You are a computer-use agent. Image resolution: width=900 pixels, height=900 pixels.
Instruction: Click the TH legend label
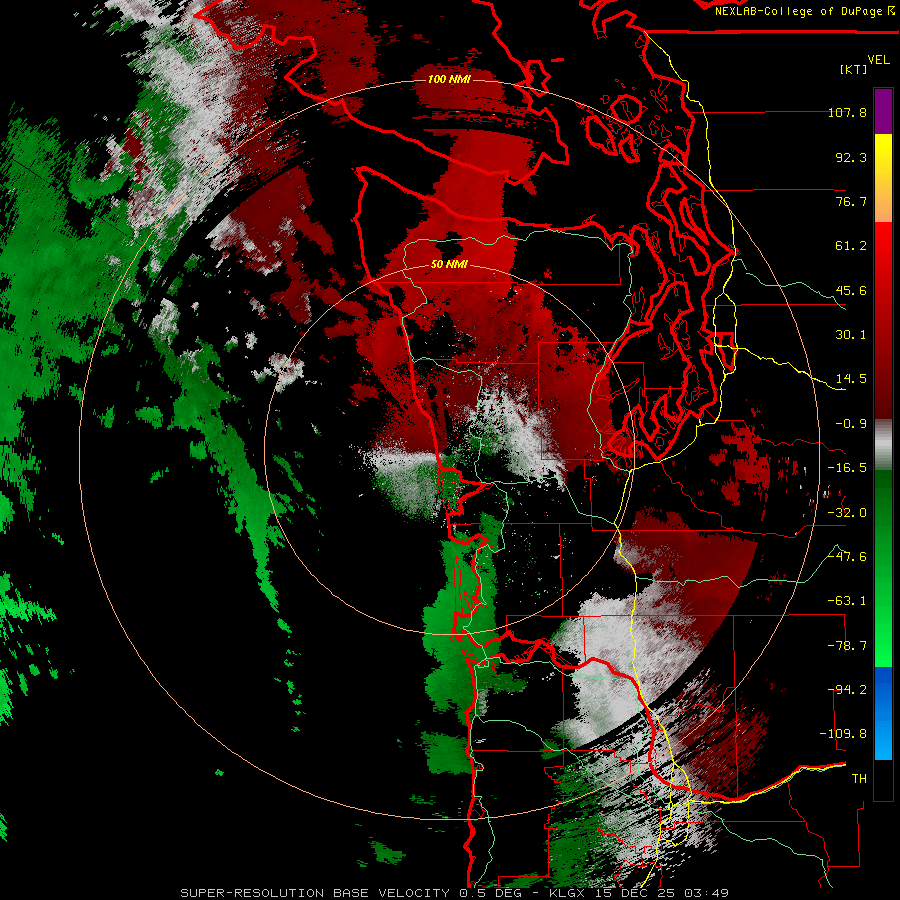pos(859,779)
